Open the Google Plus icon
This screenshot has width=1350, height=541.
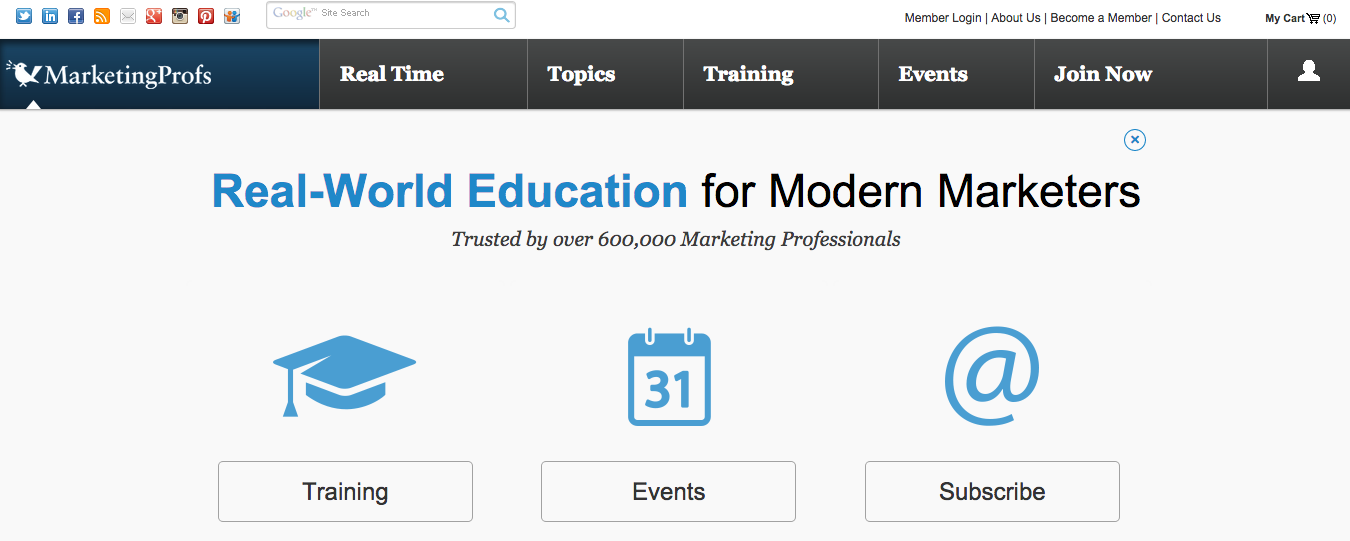click(x=154, y=16)
